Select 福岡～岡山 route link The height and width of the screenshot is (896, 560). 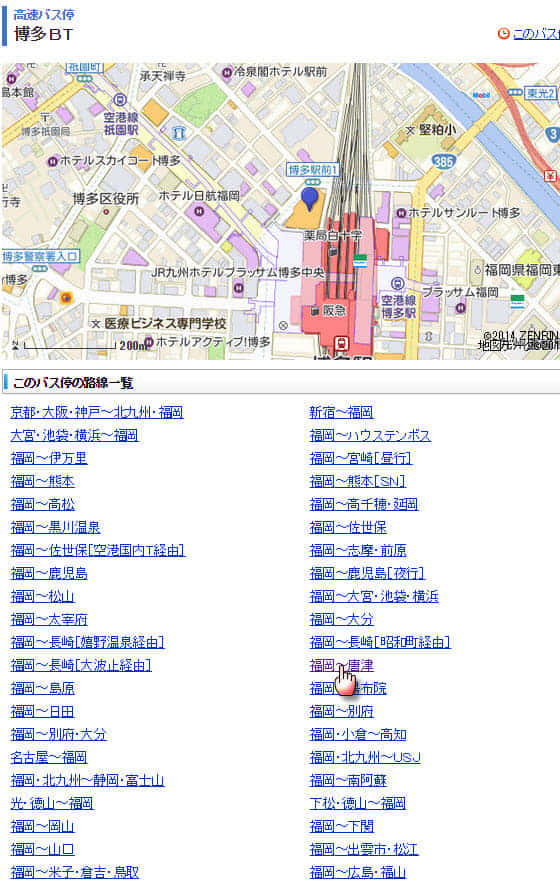point(42,826)
